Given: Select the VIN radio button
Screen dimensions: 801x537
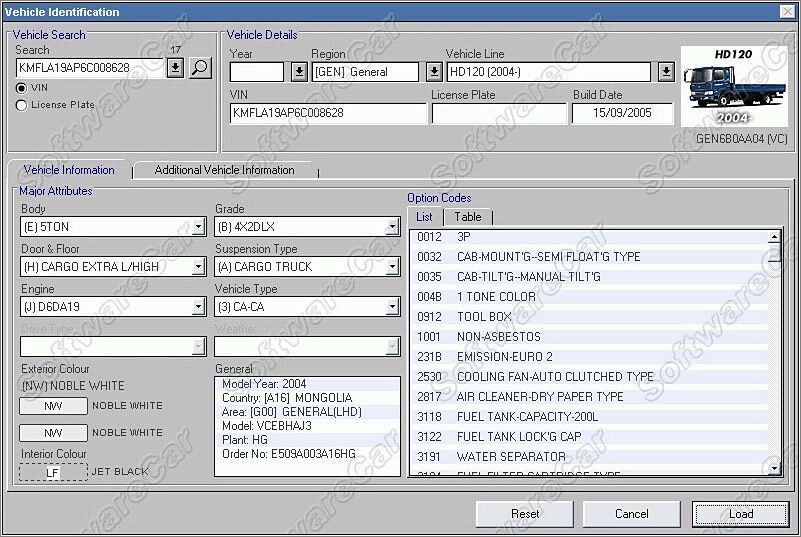Looking at the screenshot, I should pyautogui.click(x=21, y=88).
